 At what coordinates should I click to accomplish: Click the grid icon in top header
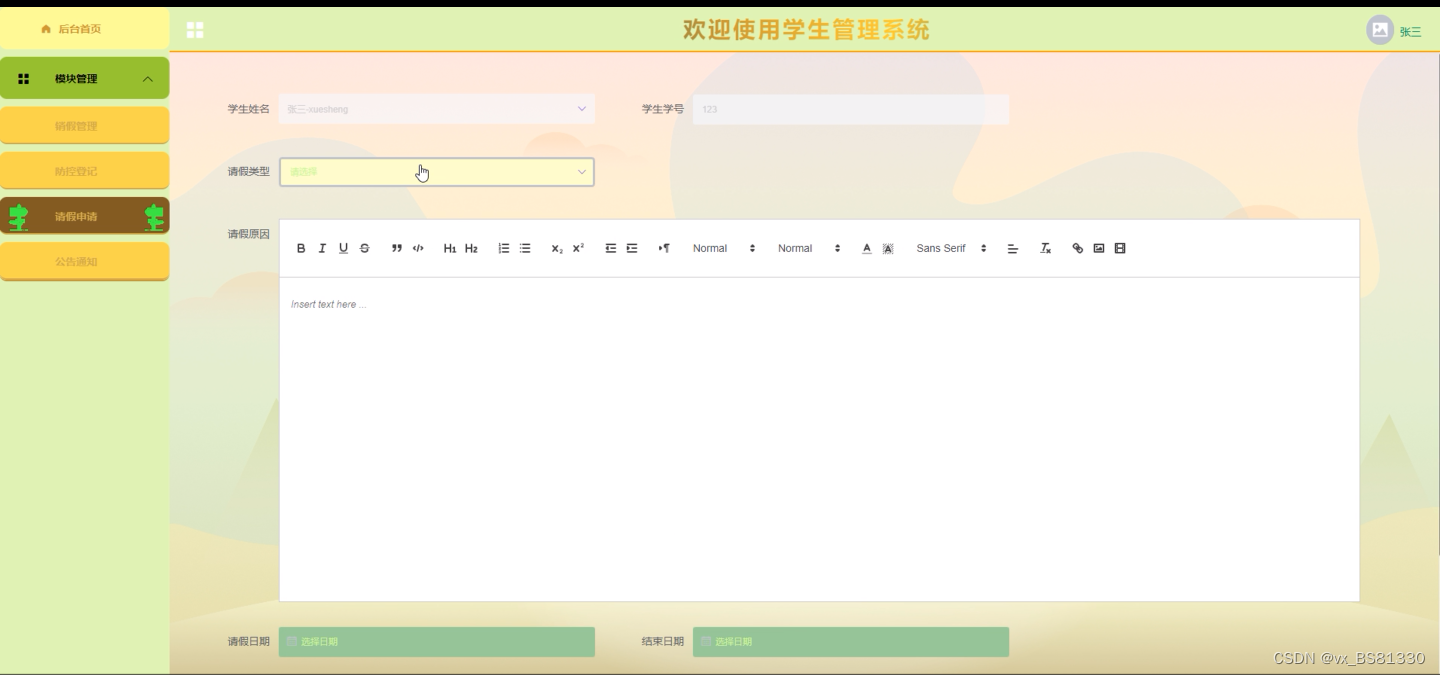(195, 30)
